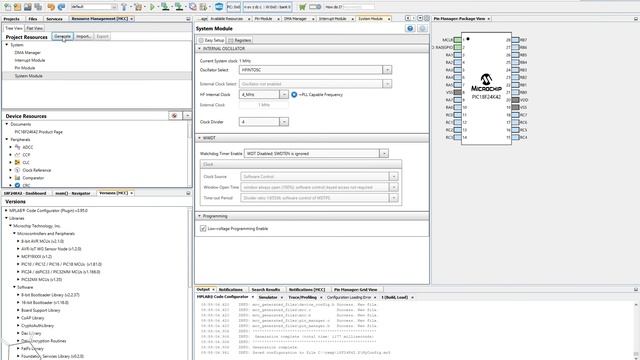Click the Build Project hammer icon
The width and height of the screenshot is (640, 360).
124,7
